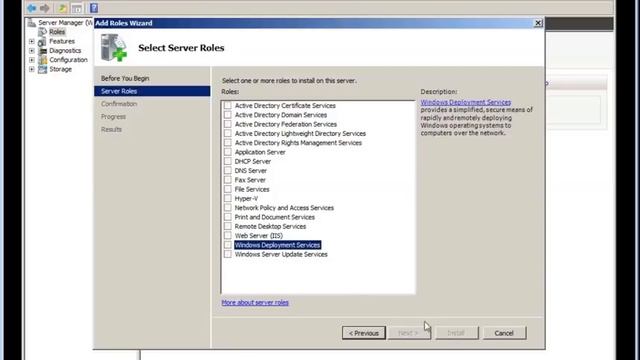Open the More about server roles link
640x360 pixels.
tap(255, 302)
